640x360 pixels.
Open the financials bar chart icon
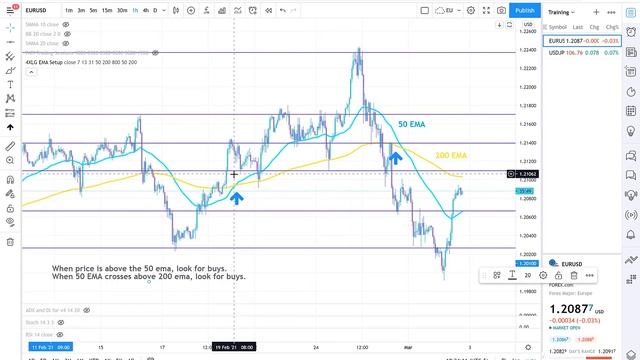pos(222,11)
